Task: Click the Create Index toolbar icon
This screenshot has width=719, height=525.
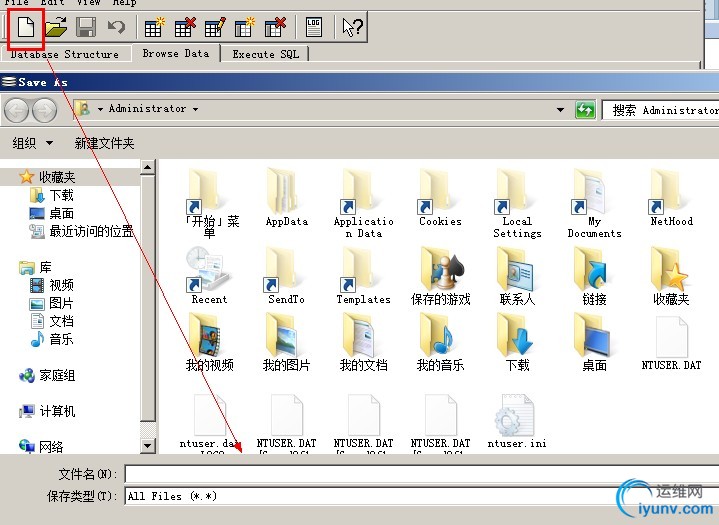Action: [x=244, y=27]
